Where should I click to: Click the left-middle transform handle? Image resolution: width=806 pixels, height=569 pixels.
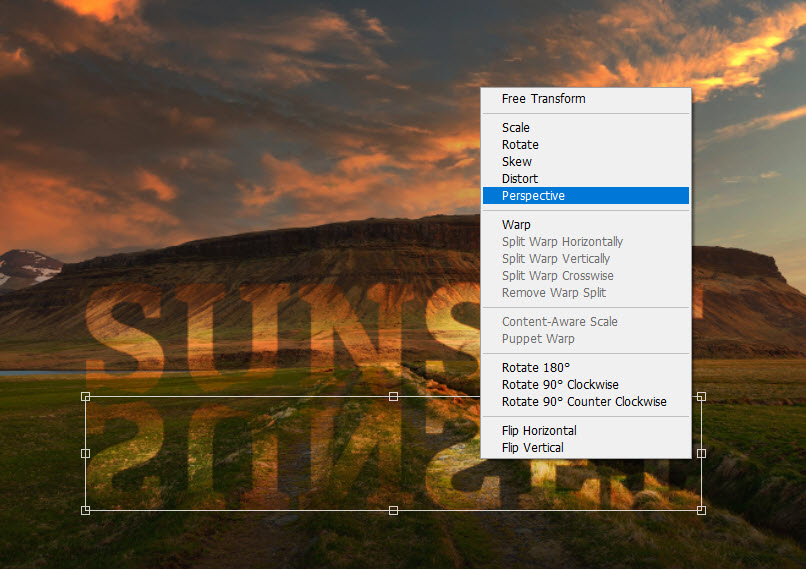[85, 453]
